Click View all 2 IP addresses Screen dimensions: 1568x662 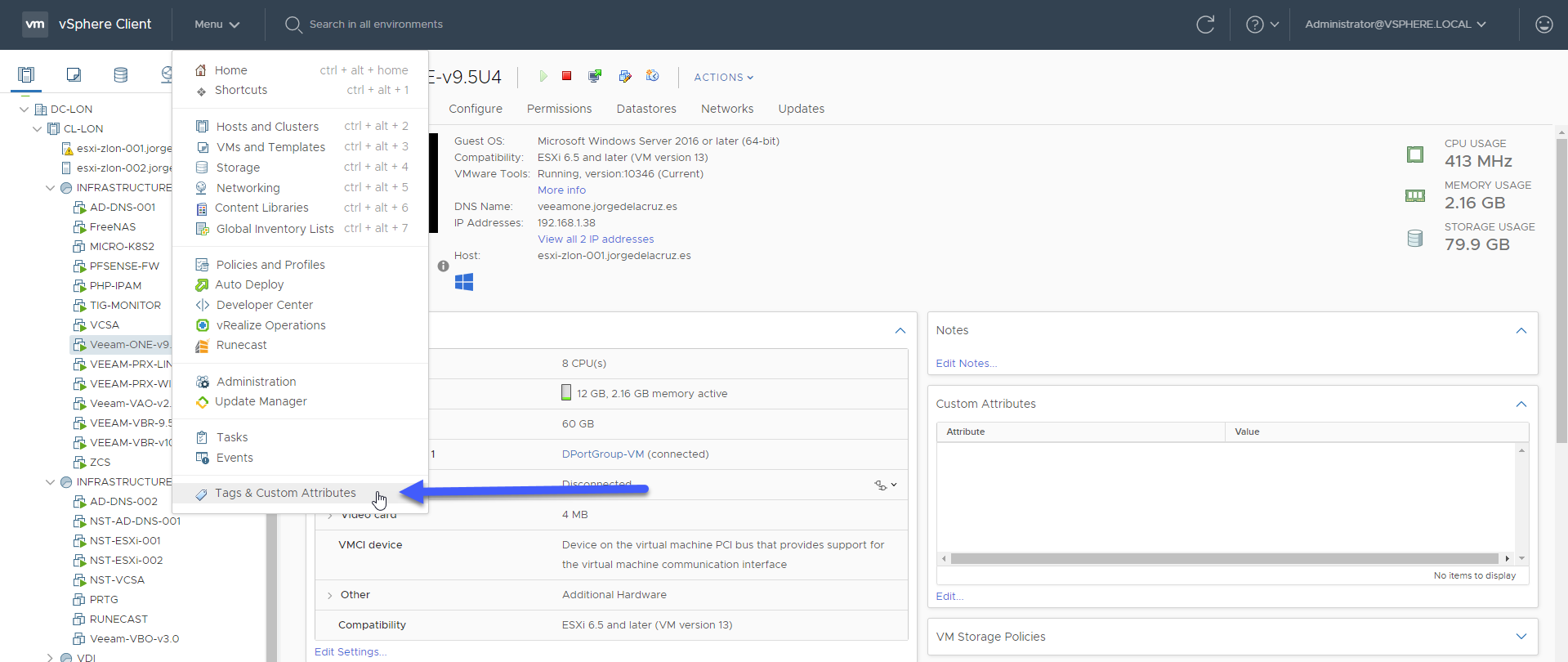tap(596, 239)
